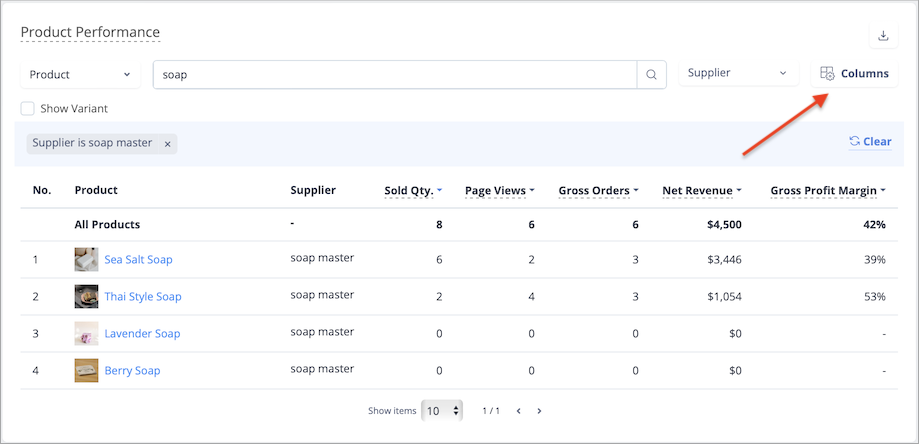
Task: Sort by the Net Revenue column
Action: tap(702, 190)
